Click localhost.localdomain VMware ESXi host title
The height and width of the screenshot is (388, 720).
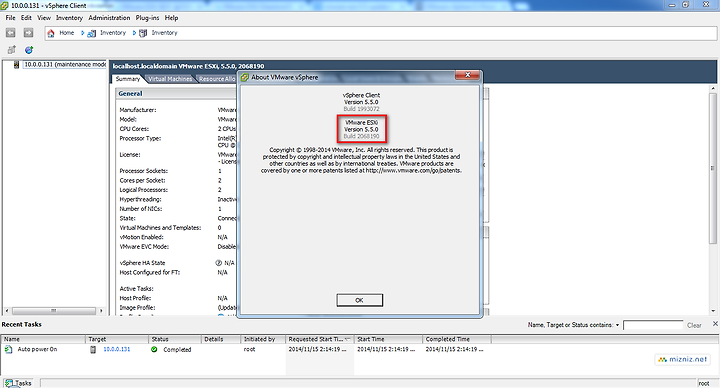pyautogui.click(x=188, y=66)
